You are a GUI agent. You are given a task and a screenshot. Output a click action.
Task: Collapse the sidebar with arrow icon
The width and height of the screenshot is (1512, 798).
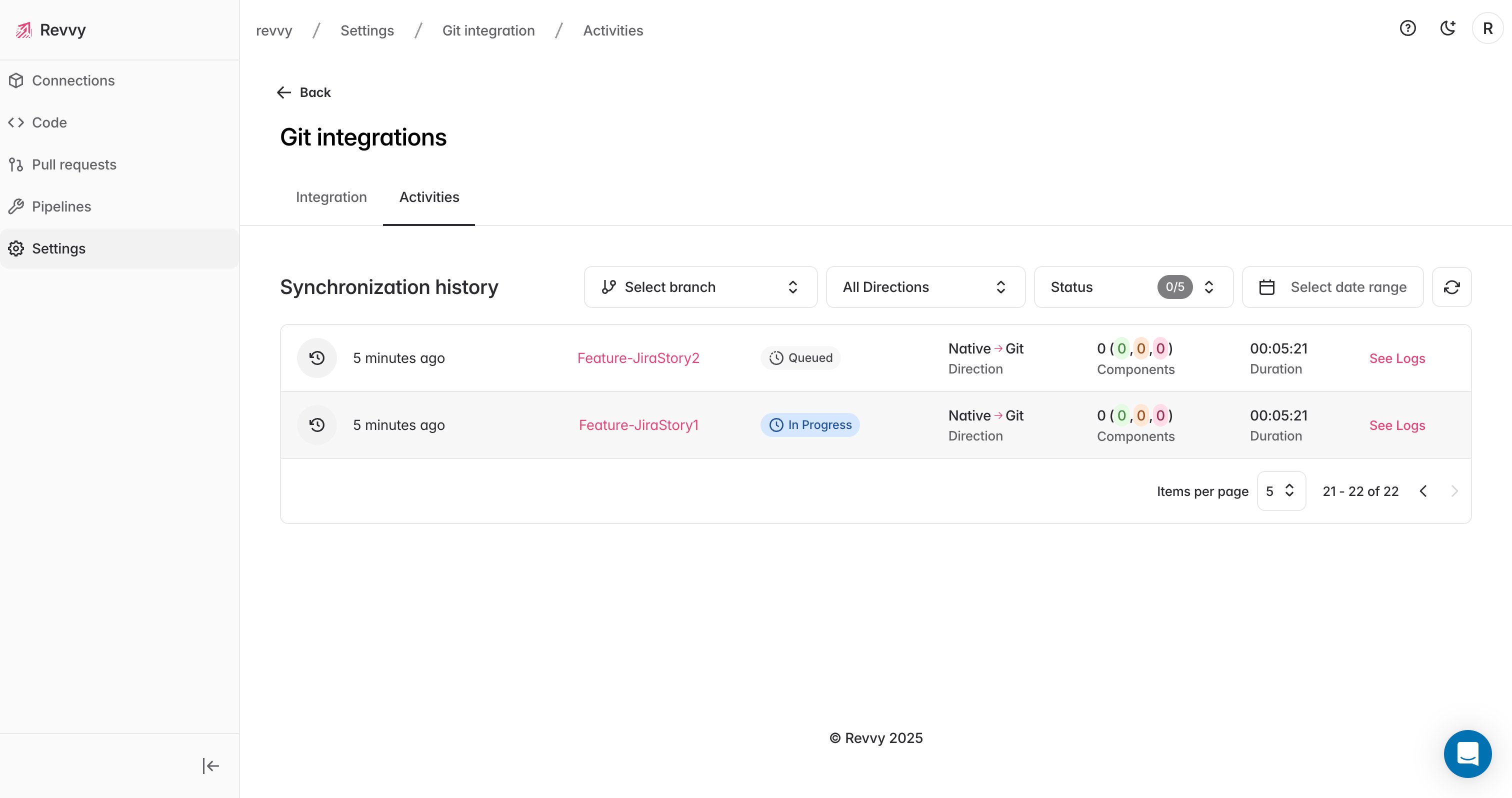(210, 765)
